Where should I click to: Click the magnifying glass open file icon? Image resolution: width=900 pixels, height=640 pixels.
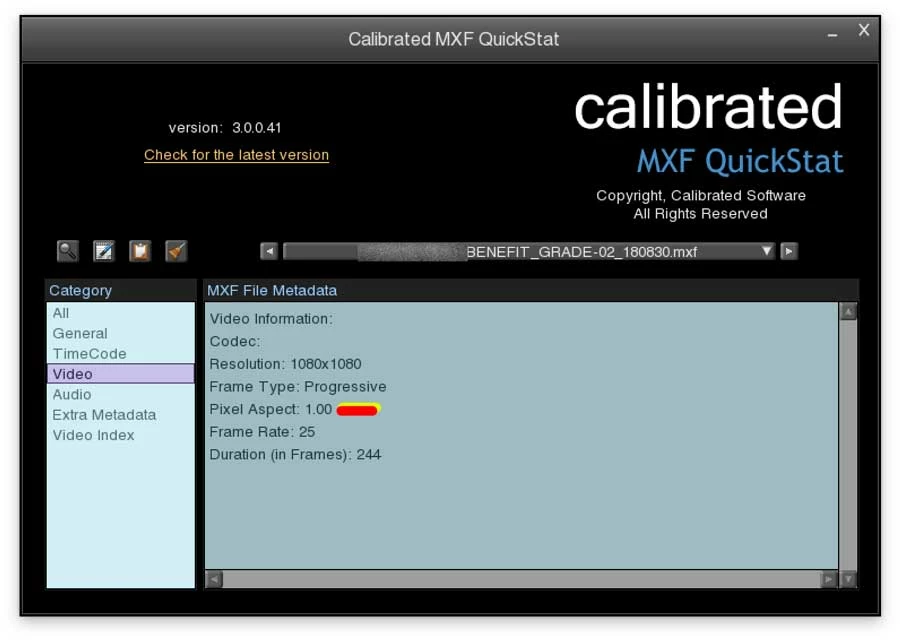(x=68, y=251)
